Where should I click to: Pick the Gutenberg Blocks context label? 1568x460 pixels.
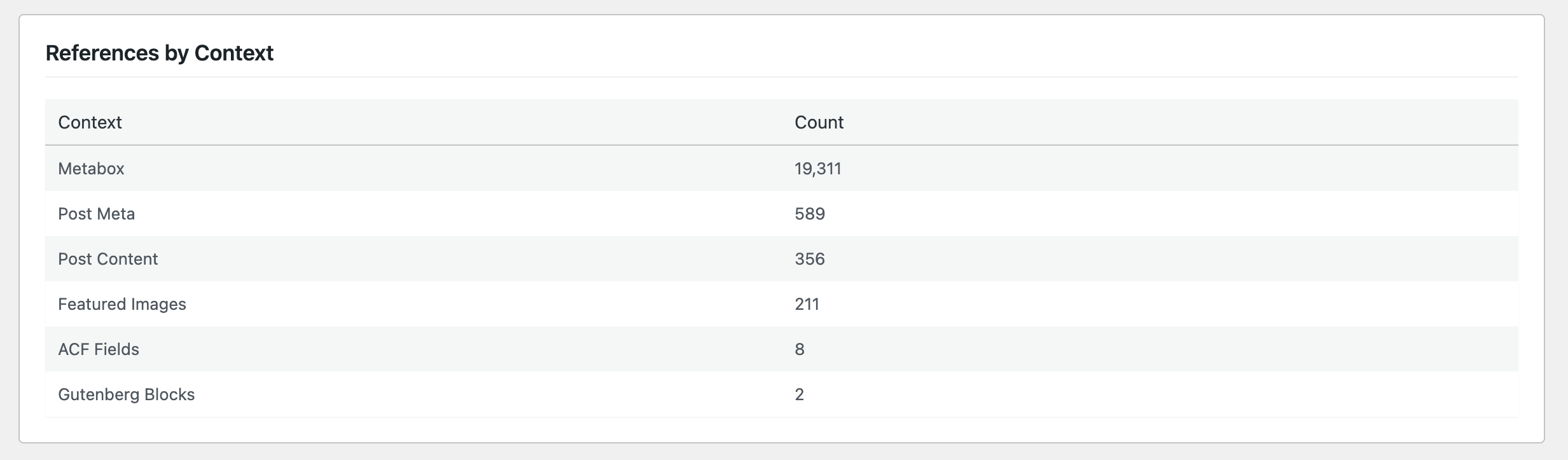(x=126, y=394)
